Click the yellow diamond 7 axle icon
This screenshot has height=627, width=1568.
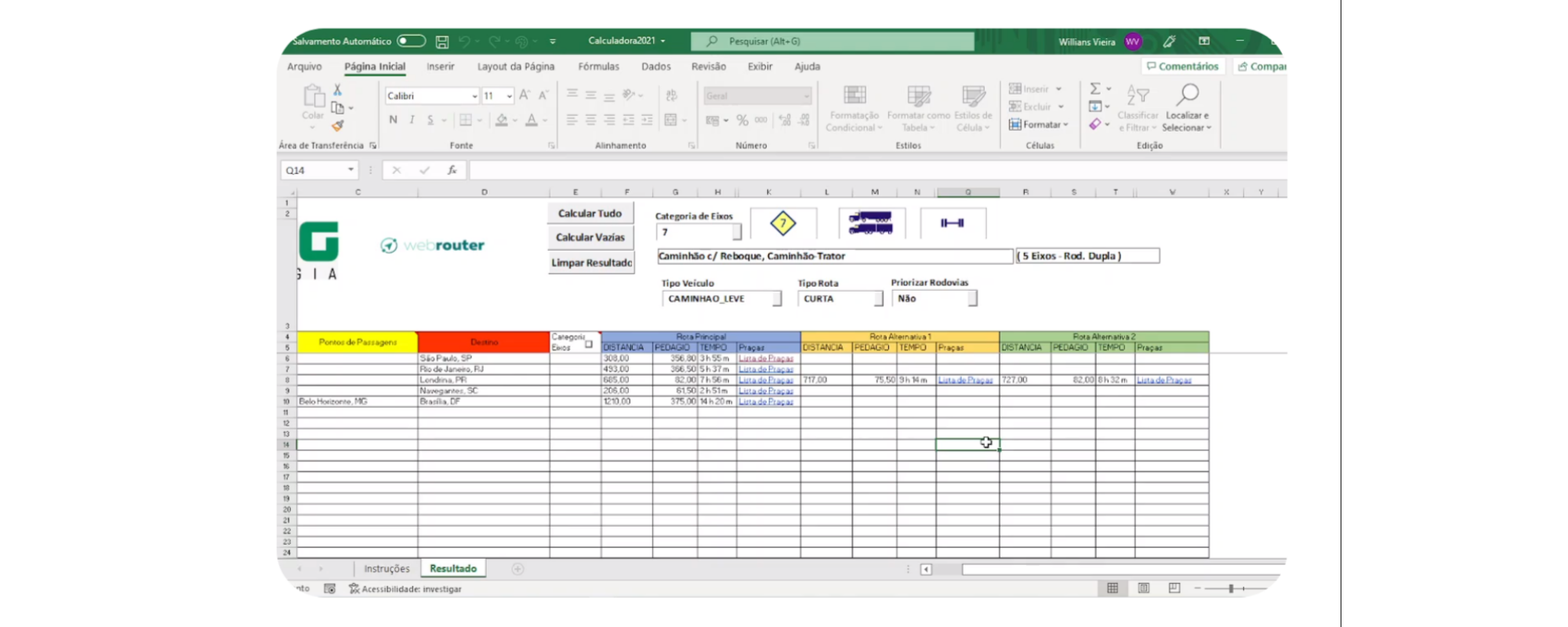click(x=782, y=223)
